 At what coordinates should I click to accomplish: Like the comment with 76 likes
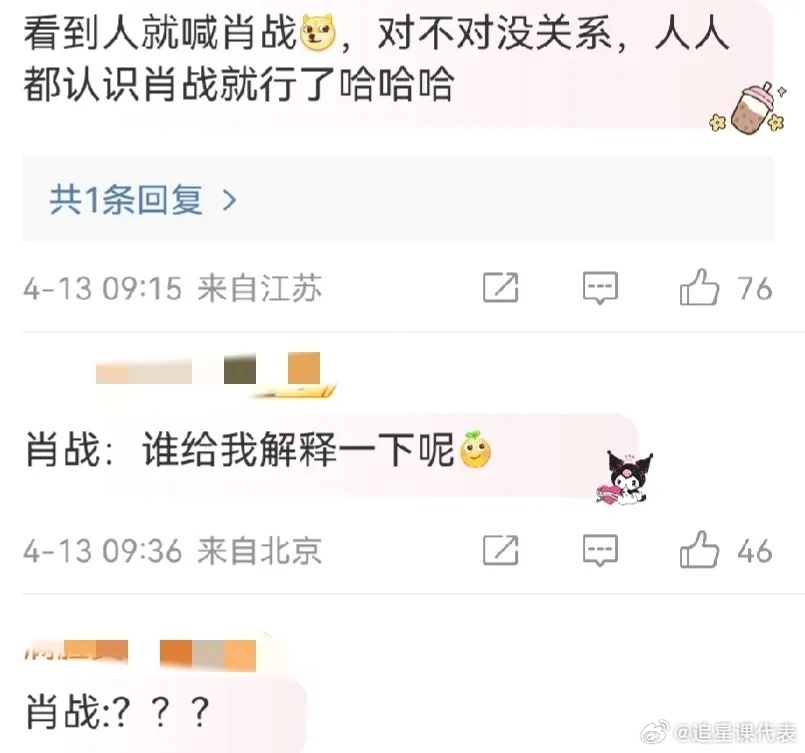point(699,287)
